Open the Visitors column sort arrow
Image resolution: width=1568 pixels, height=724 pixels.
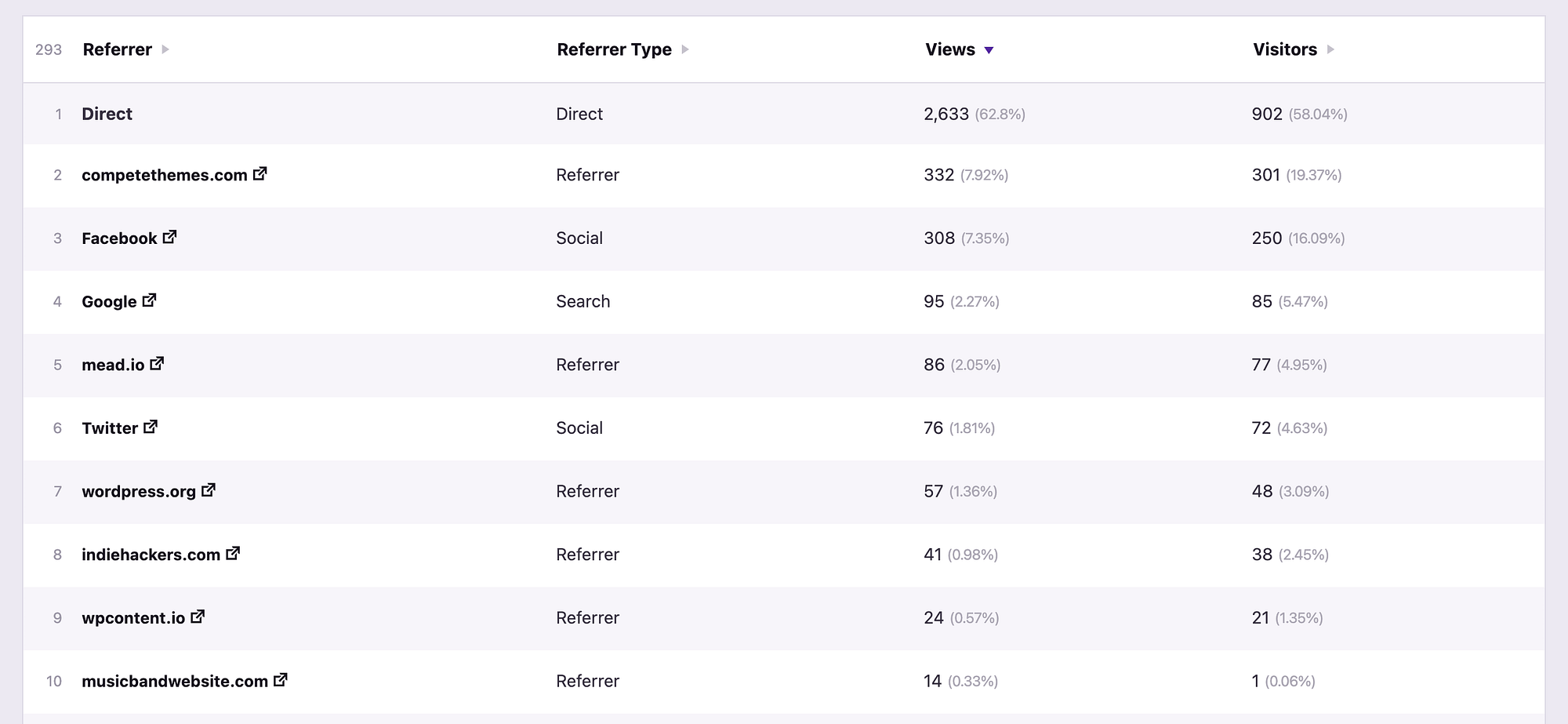click(x=1330, y=49)
